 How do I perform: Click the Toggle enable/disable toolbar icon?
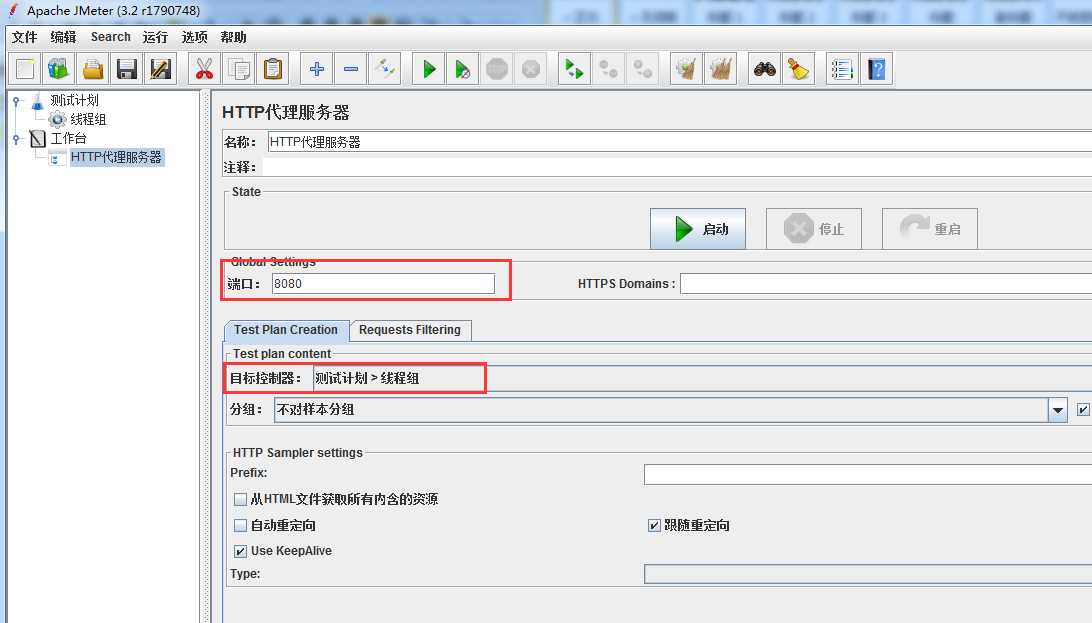tap(385, 69)
